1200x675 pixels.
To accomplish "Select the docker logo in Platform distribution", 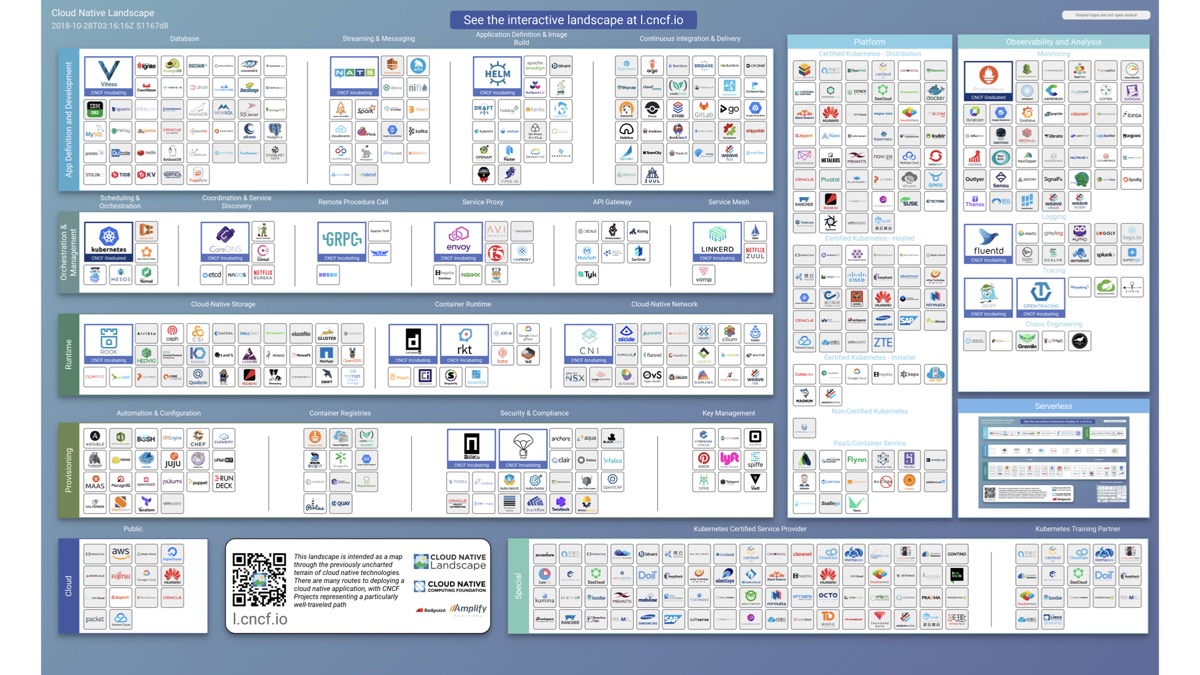I will pos(935,93).
